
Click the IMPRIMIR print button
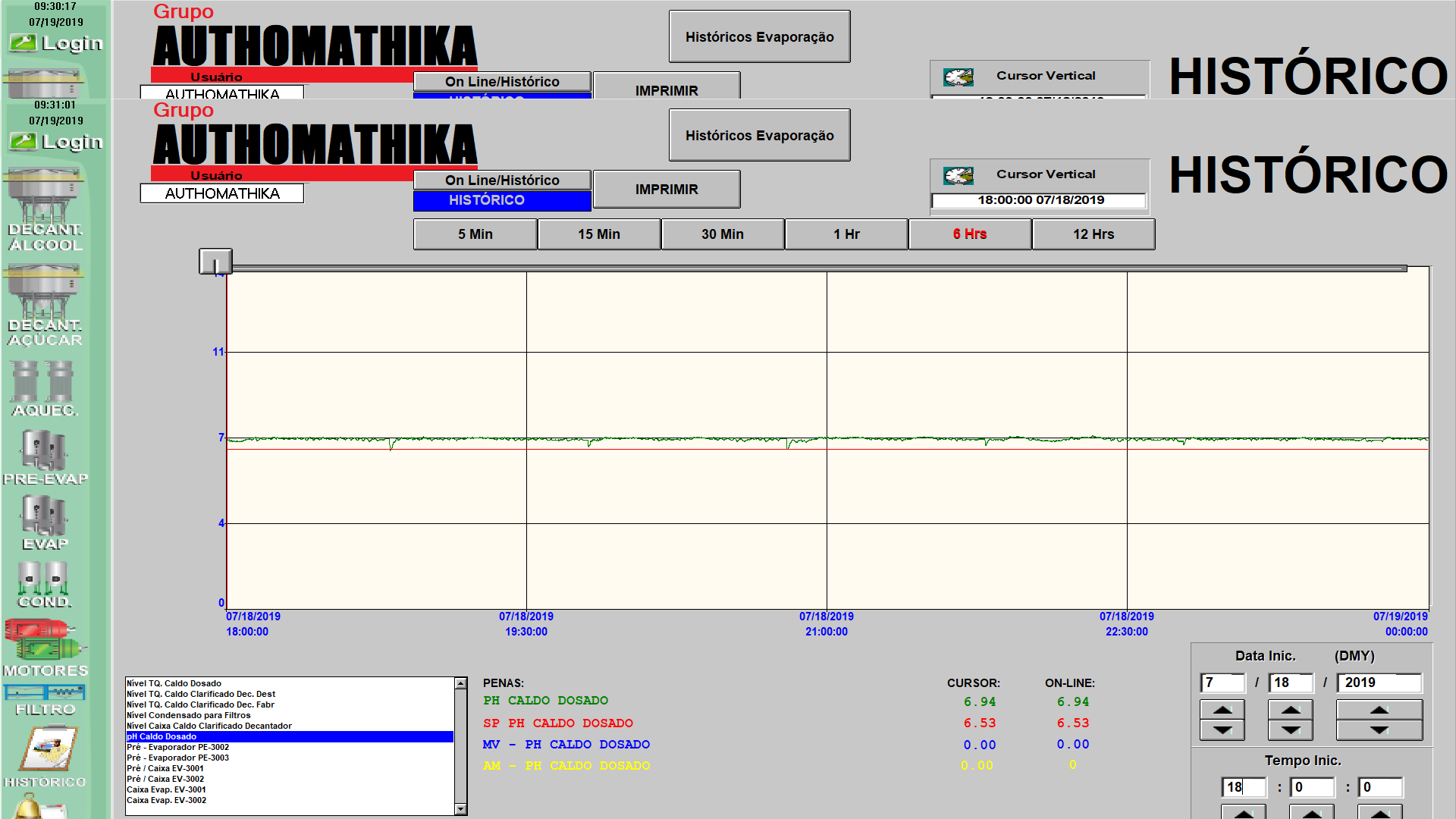(667, 189)
